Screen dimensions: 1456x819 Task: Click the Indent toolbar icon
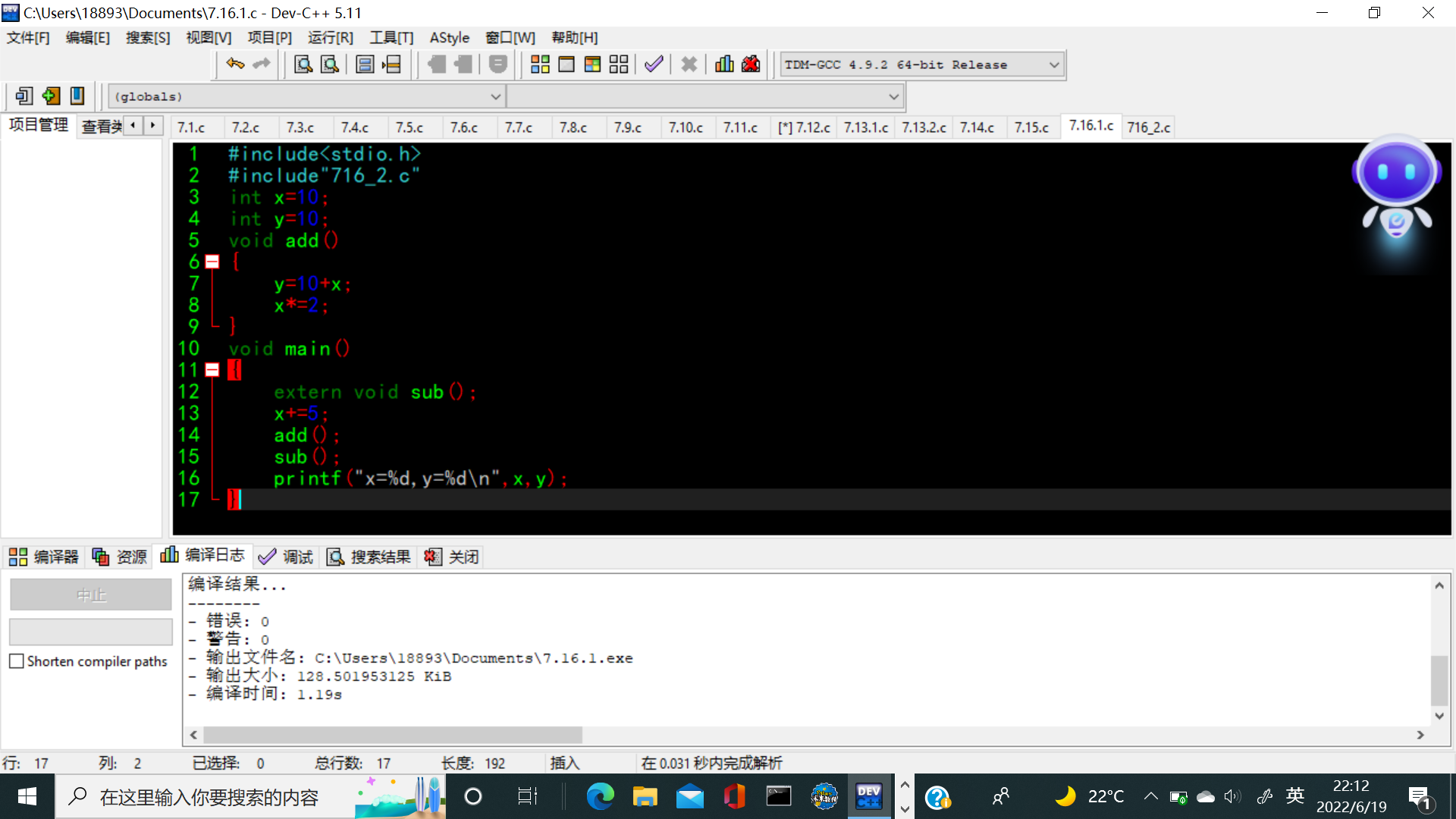pos(463,64)
